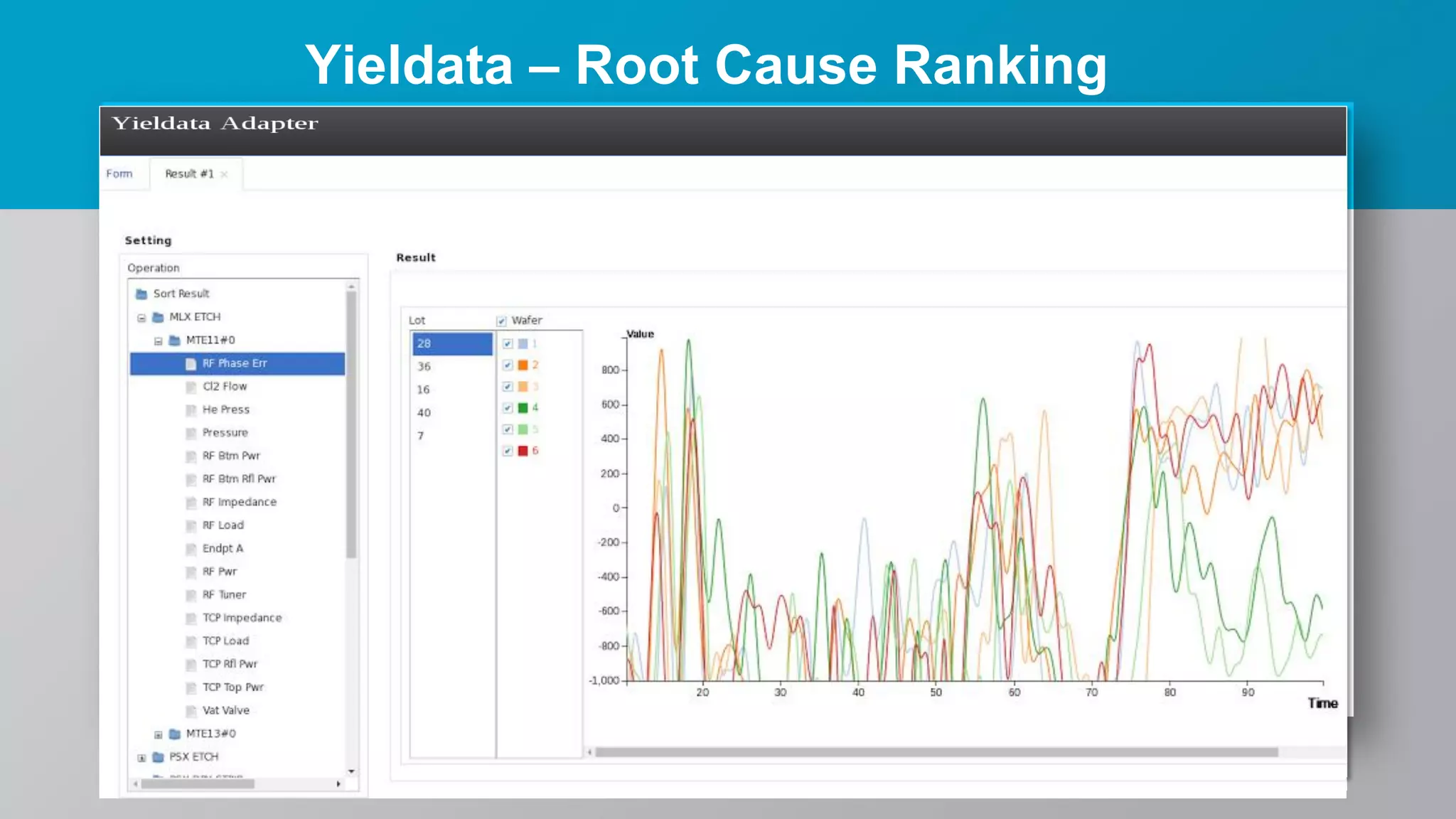Click the MTE13#0 folder icon
Screen dimensions: 1456x819
pos(175,734)
